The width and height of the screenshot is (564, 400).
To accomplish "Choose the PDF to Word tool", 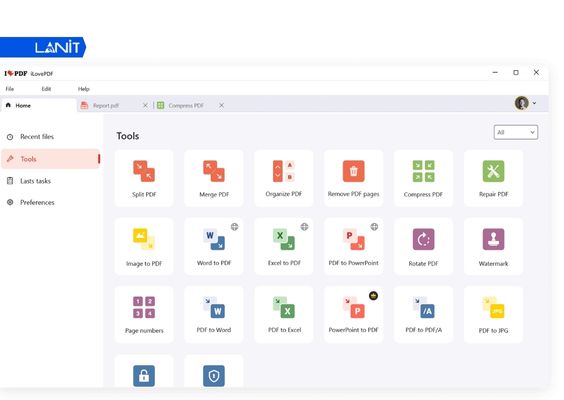I will coord(214,314).
